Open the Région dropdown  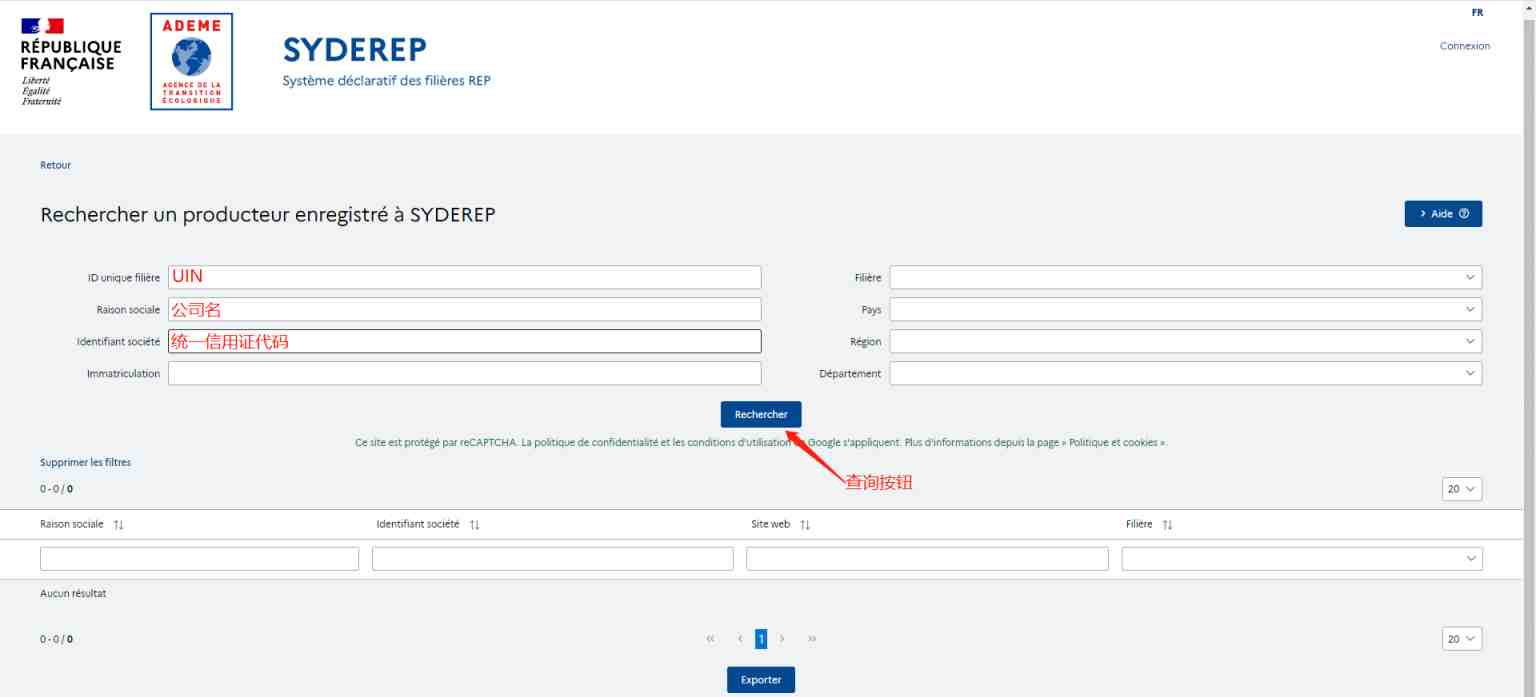(1186, 341)
